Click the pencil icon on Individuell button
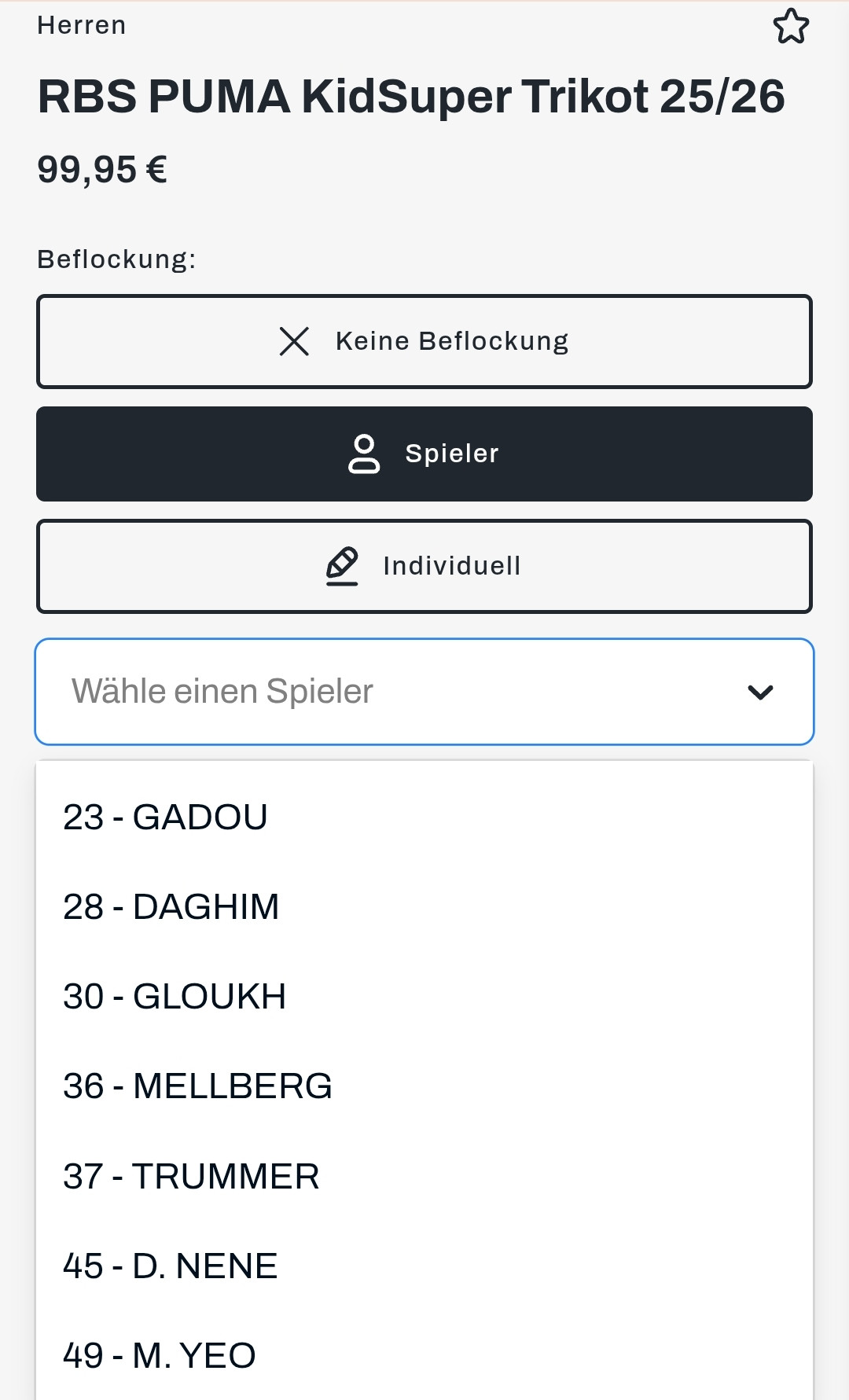The width and height of the screenshot is (849, 1400). [342, 566]
